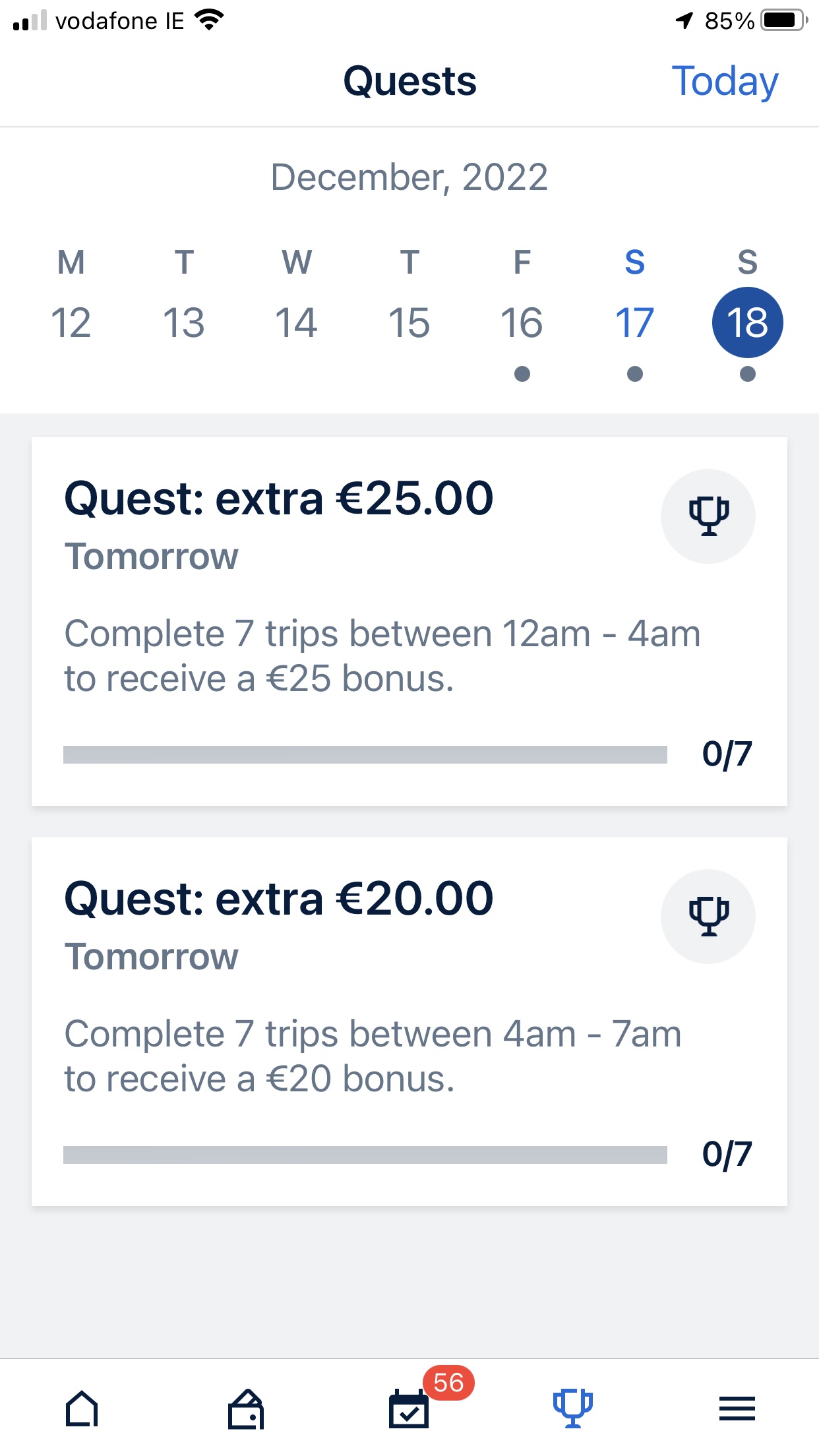819x1456 pixels.
Task: Open calendar schedule icon with badge
Action: [409, 1408]
